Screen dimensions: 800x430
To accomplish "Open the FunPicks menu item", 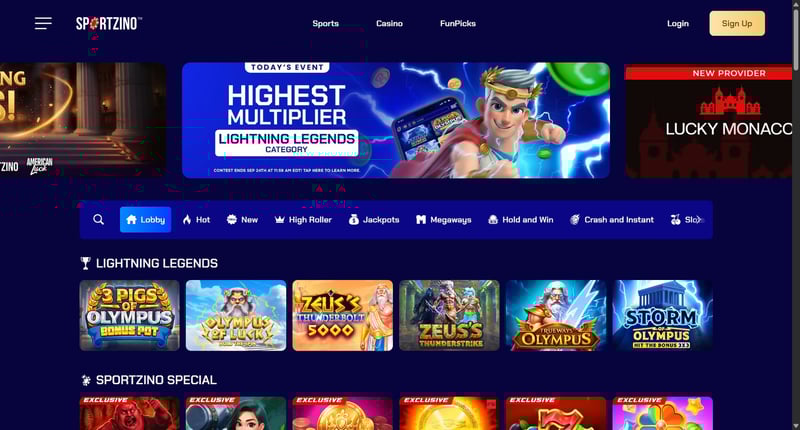I will coord(458,23).
